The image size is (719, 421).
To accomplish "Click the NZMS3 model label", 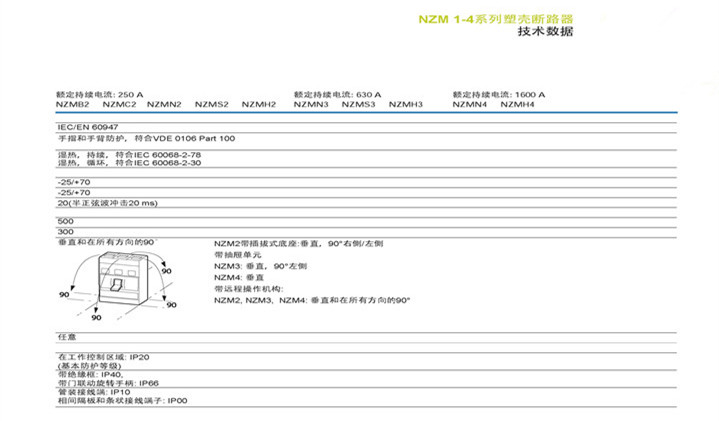I will pos(358,104).
